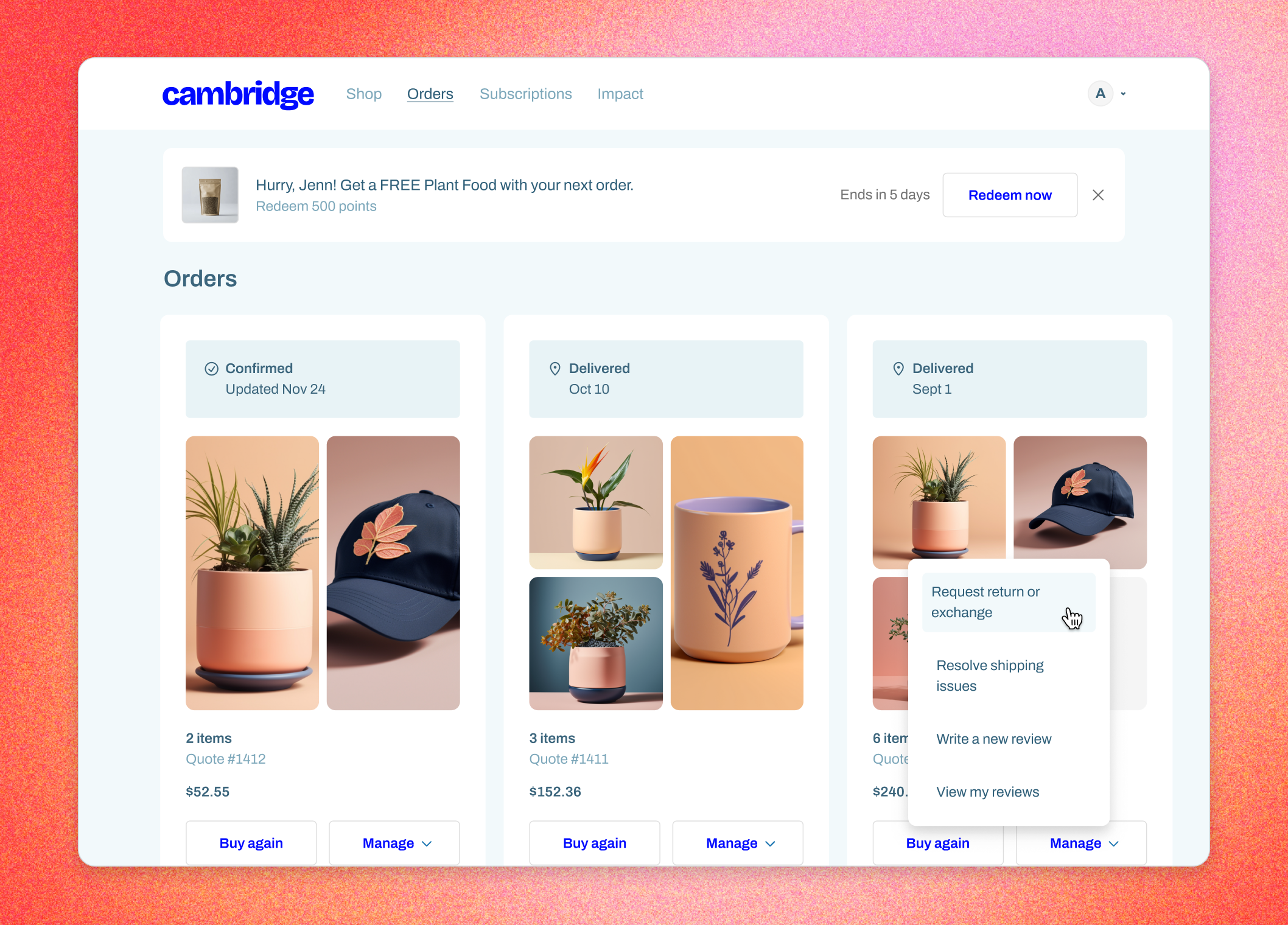Click the close button on the promo banner
This screenshot has width=1288, height=925.
coord(1099,195)
